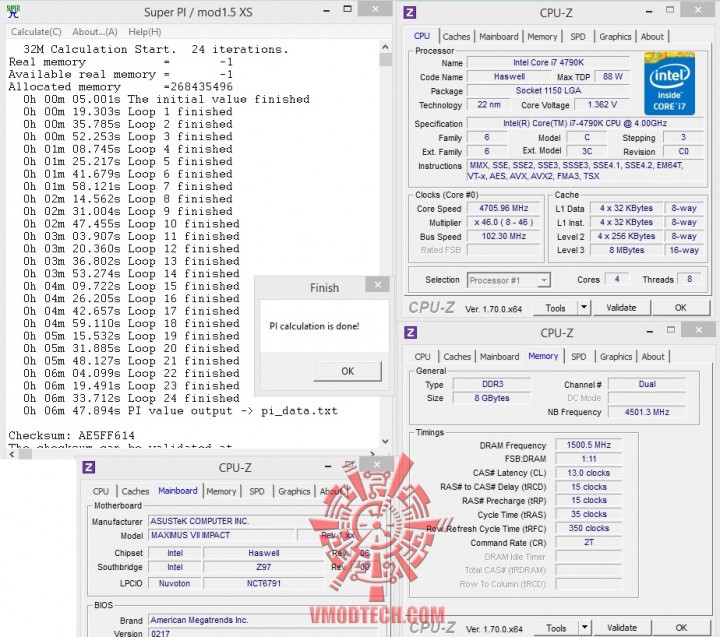Open Graphics tab in top CPU-Z window

click(x=615, y=36)
